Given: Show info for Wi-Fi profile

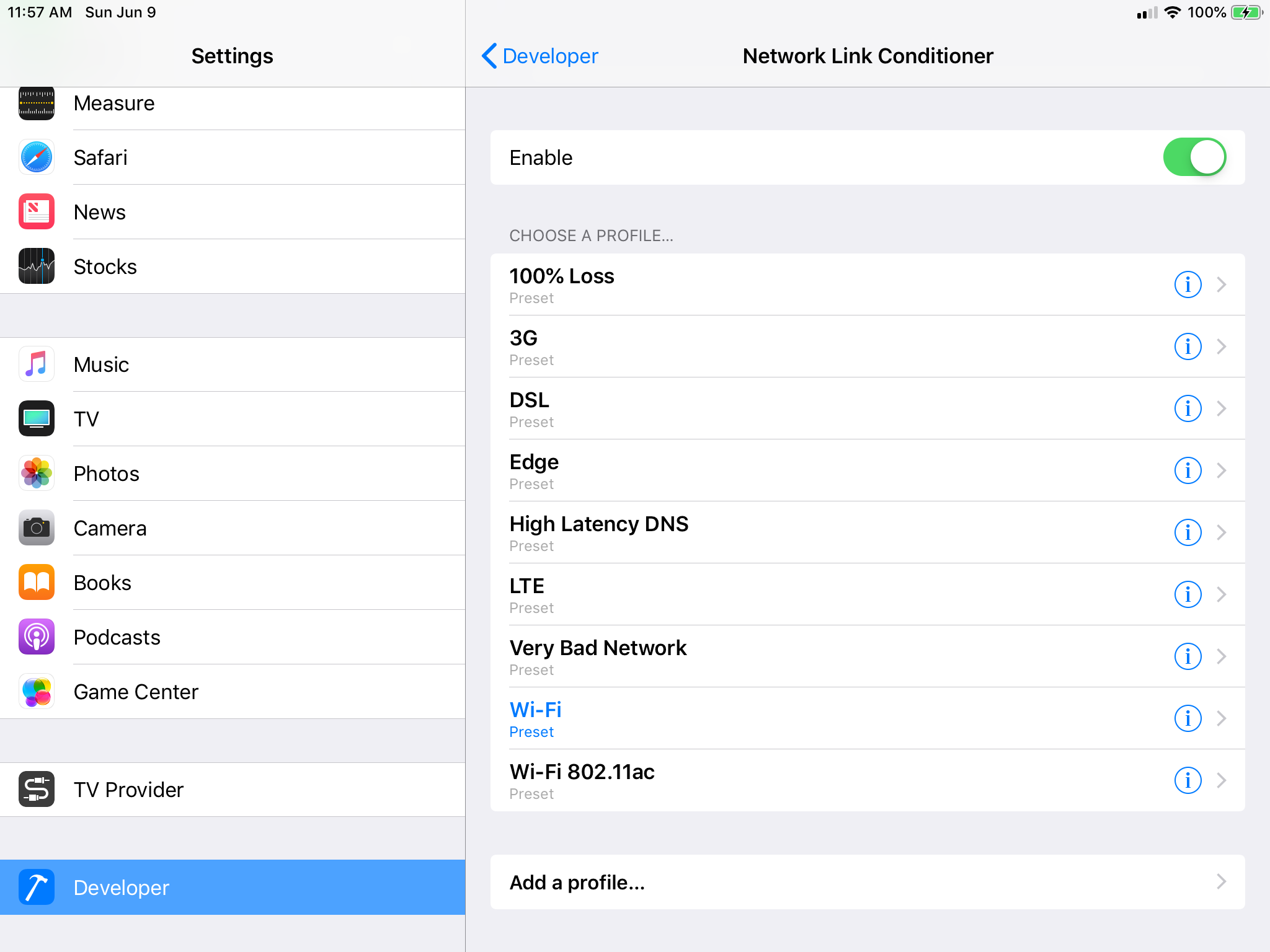Looking at the screenshot, I should click(1188, 718).
